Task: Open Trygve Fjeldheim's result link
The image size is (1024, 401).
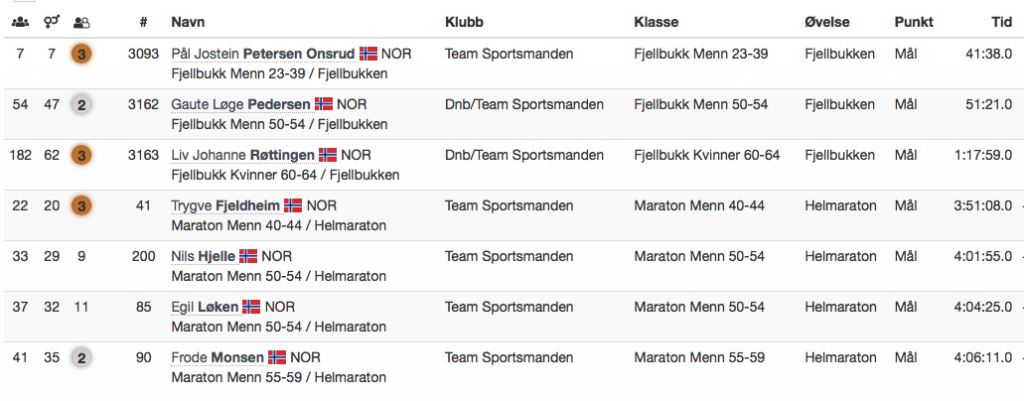Action: [225, 206]
